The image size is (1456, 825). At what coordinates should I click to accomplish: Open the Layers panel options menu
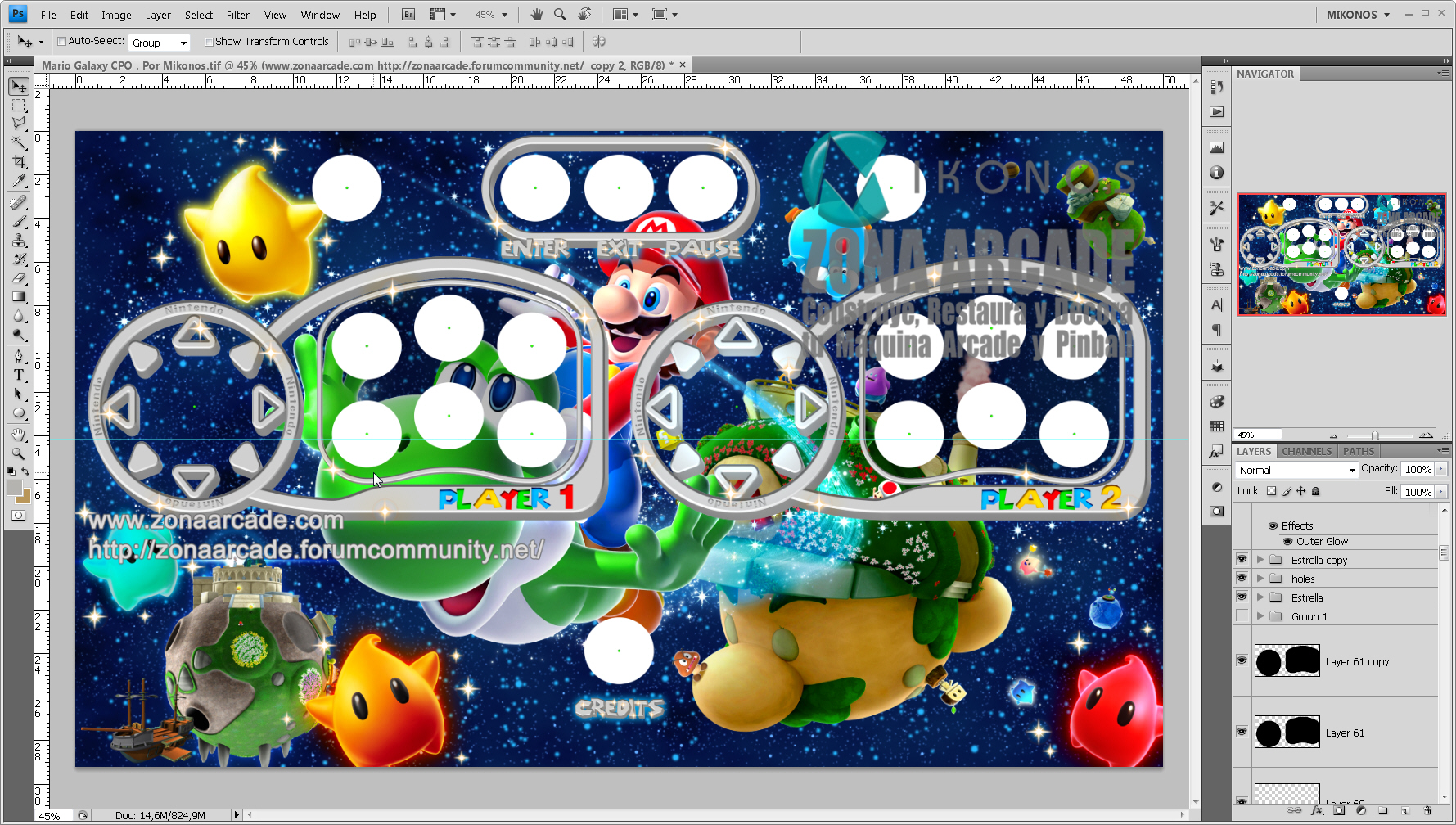coord(1443,451)
